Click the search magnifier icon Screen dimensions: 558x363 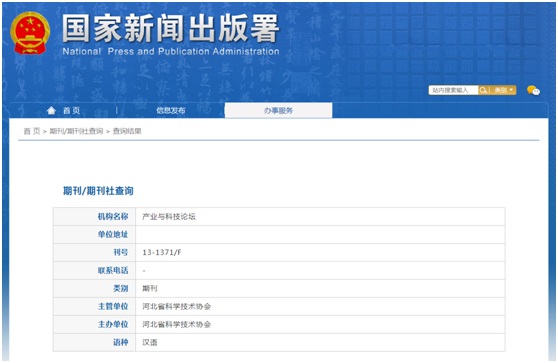[483, 90]
